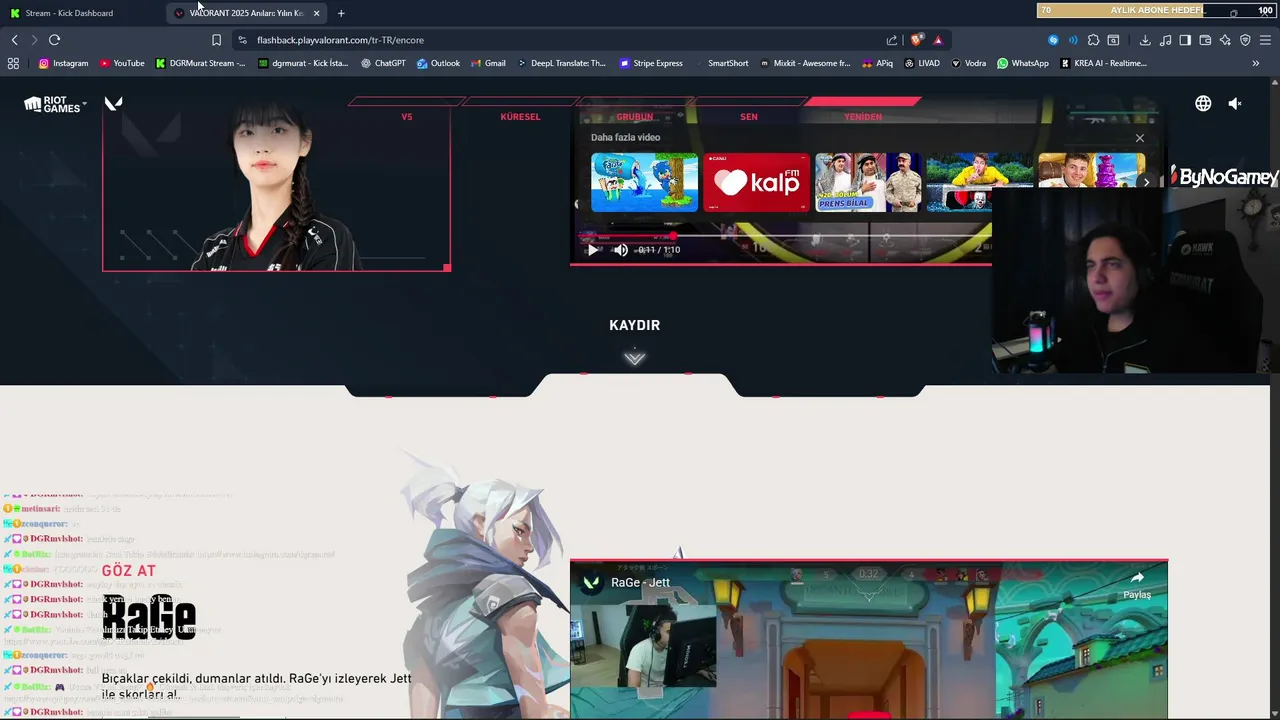This screenshot has width=1280, height=720.
Task: Open the Instagram bookmark
Action: tap(64, 63)
